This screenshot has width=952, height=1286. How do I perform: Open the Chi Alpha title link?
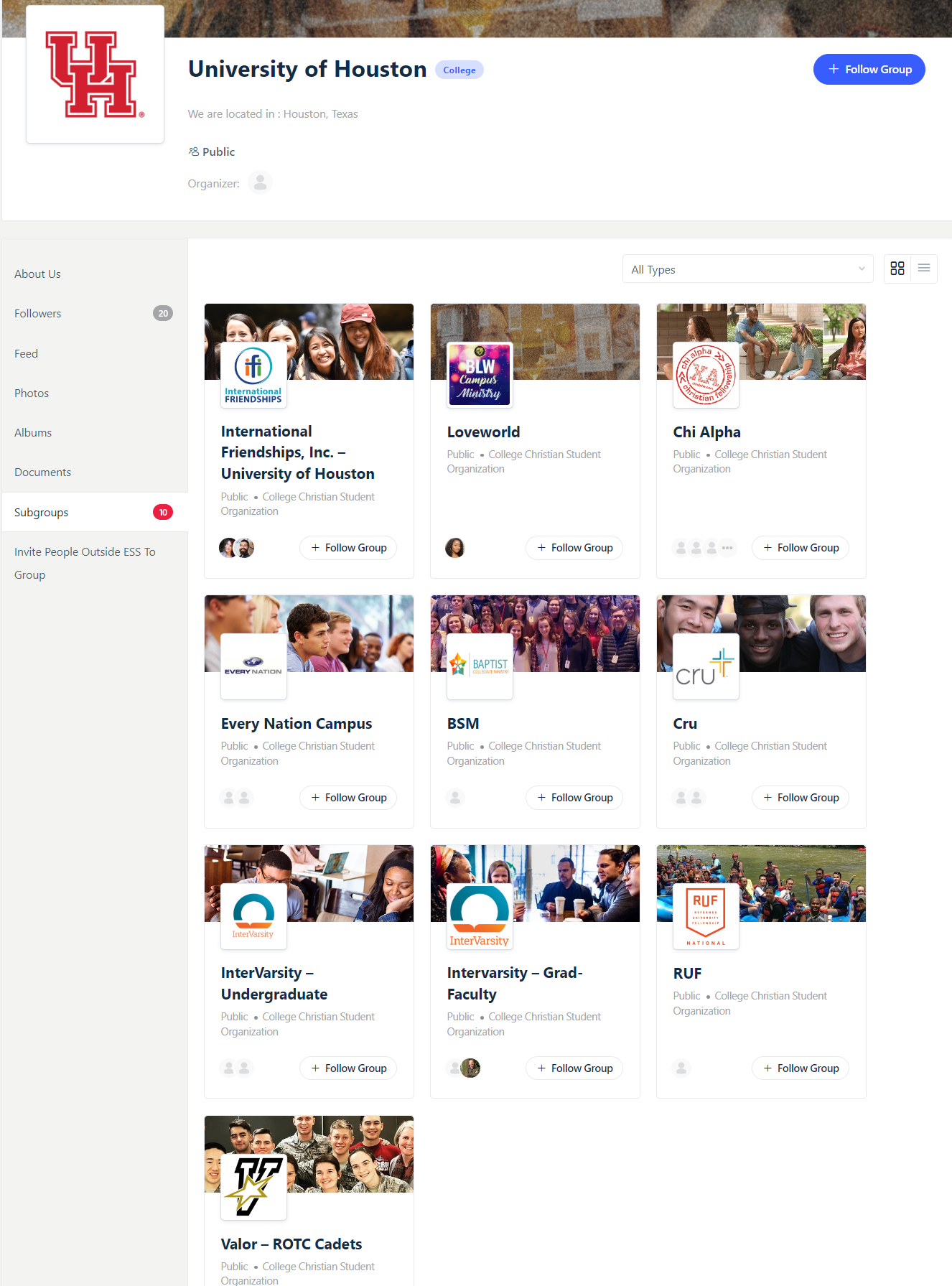[x=706, y=432]
